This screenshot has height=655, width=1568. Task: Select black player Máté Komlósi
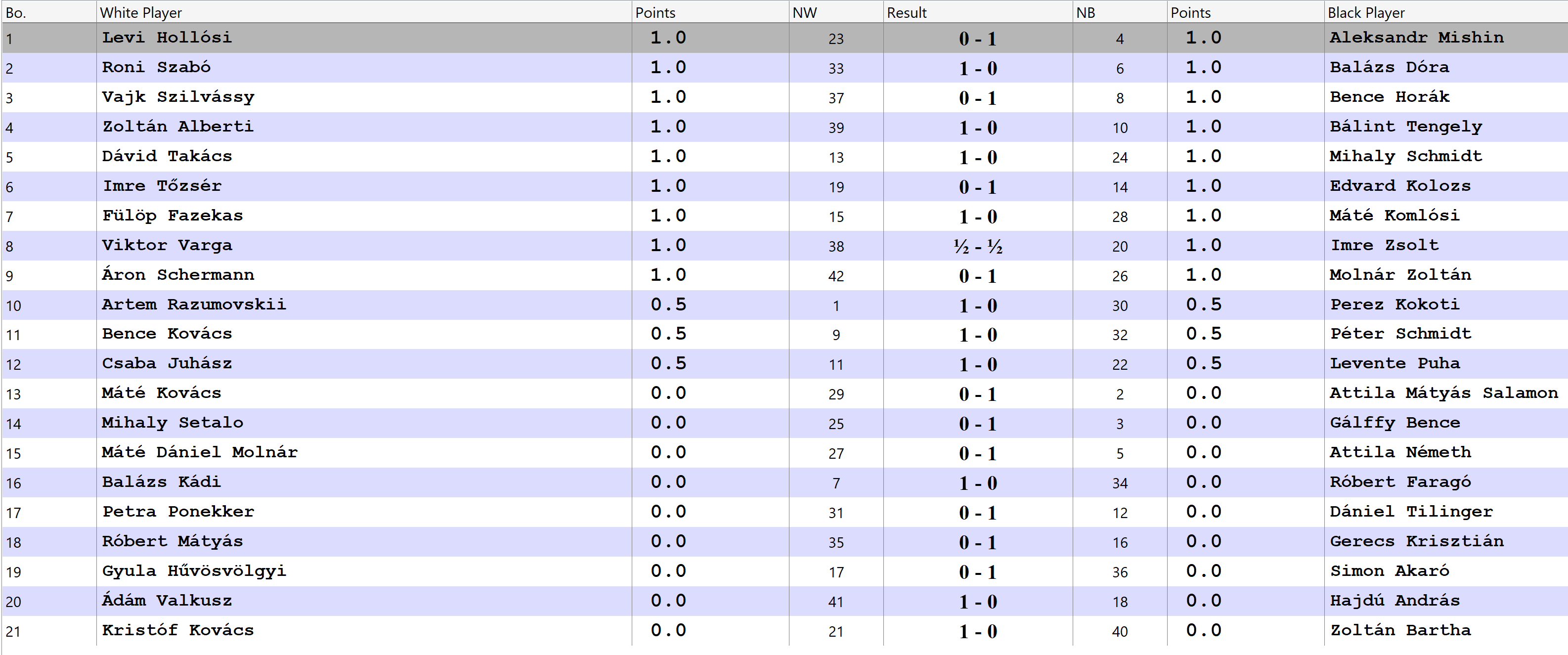point(1394,216)
